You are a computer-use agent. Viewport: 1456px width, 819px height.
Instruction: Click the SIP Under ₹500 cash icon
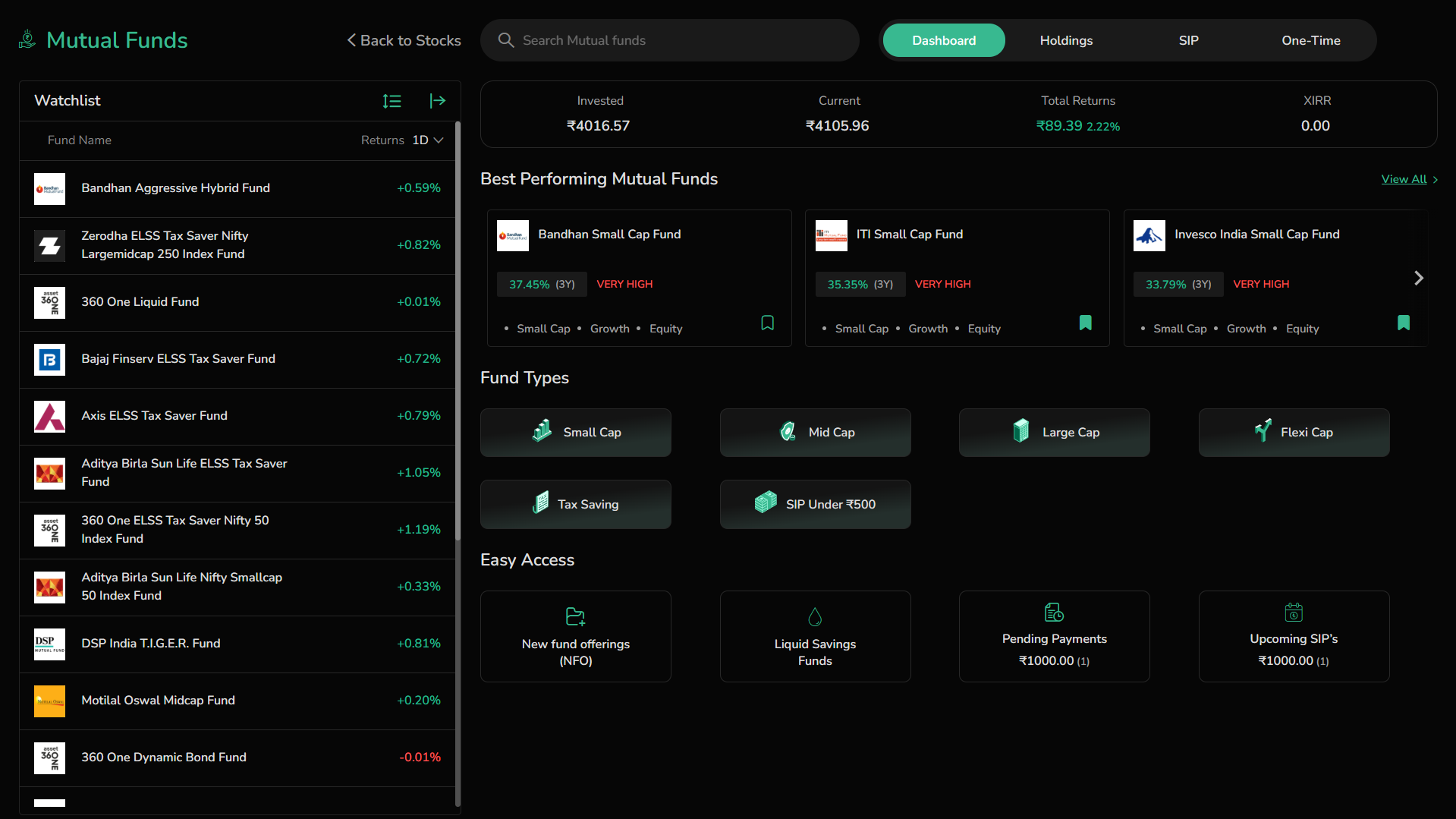coord(766,502)
